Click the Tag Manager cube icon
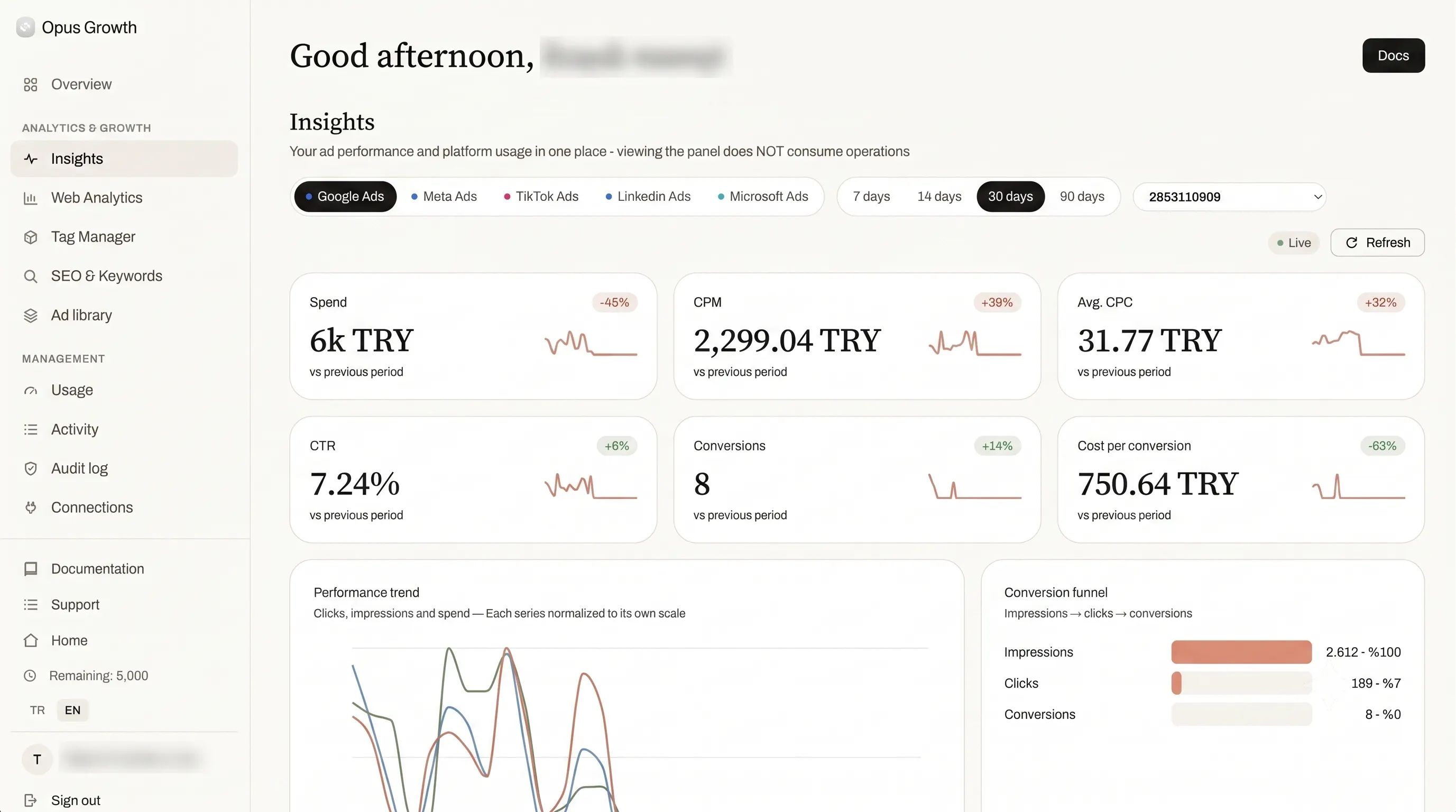 click(31, 237)
